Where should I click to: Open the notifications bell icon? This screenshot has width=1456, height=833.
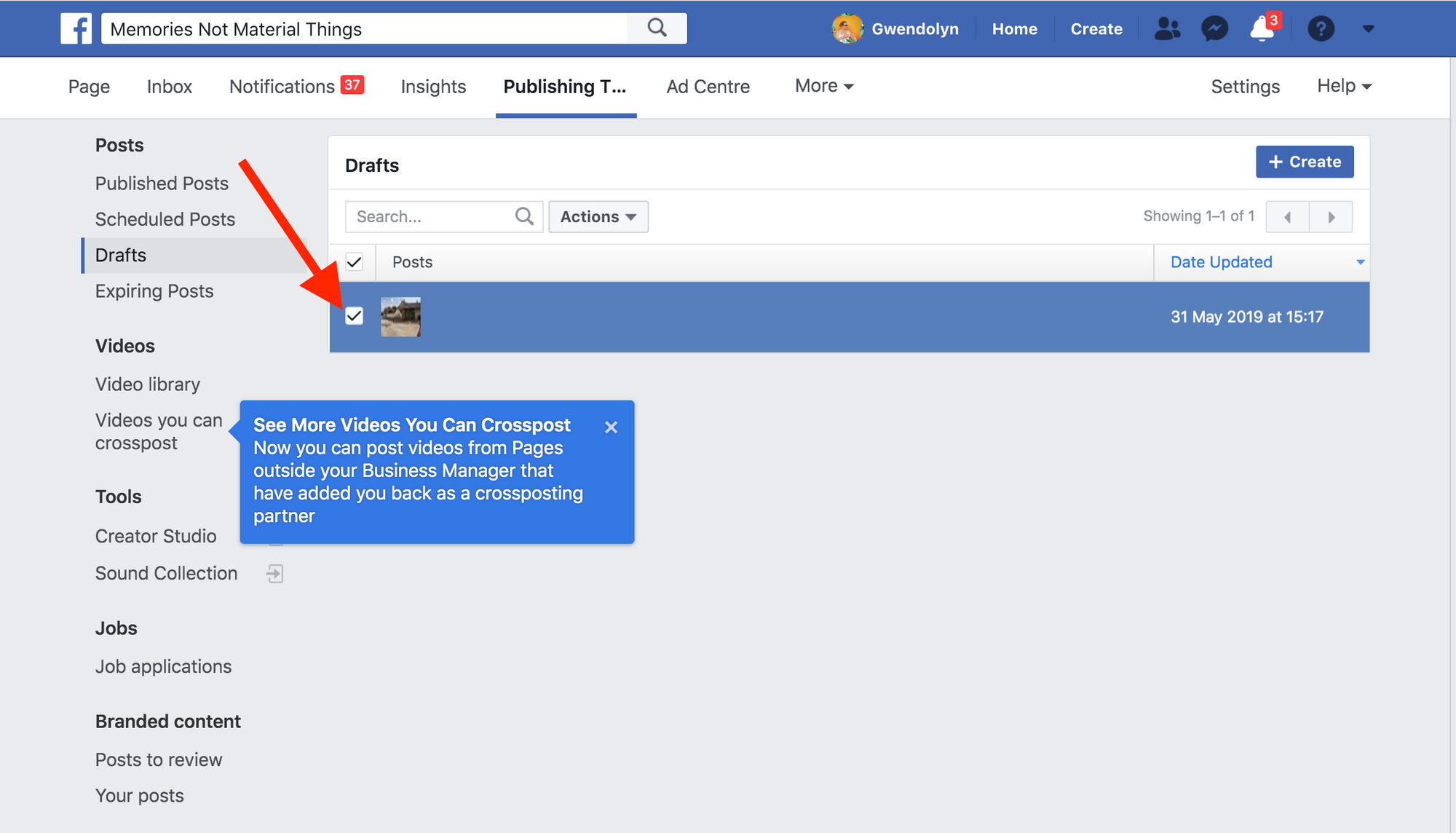1262,30
